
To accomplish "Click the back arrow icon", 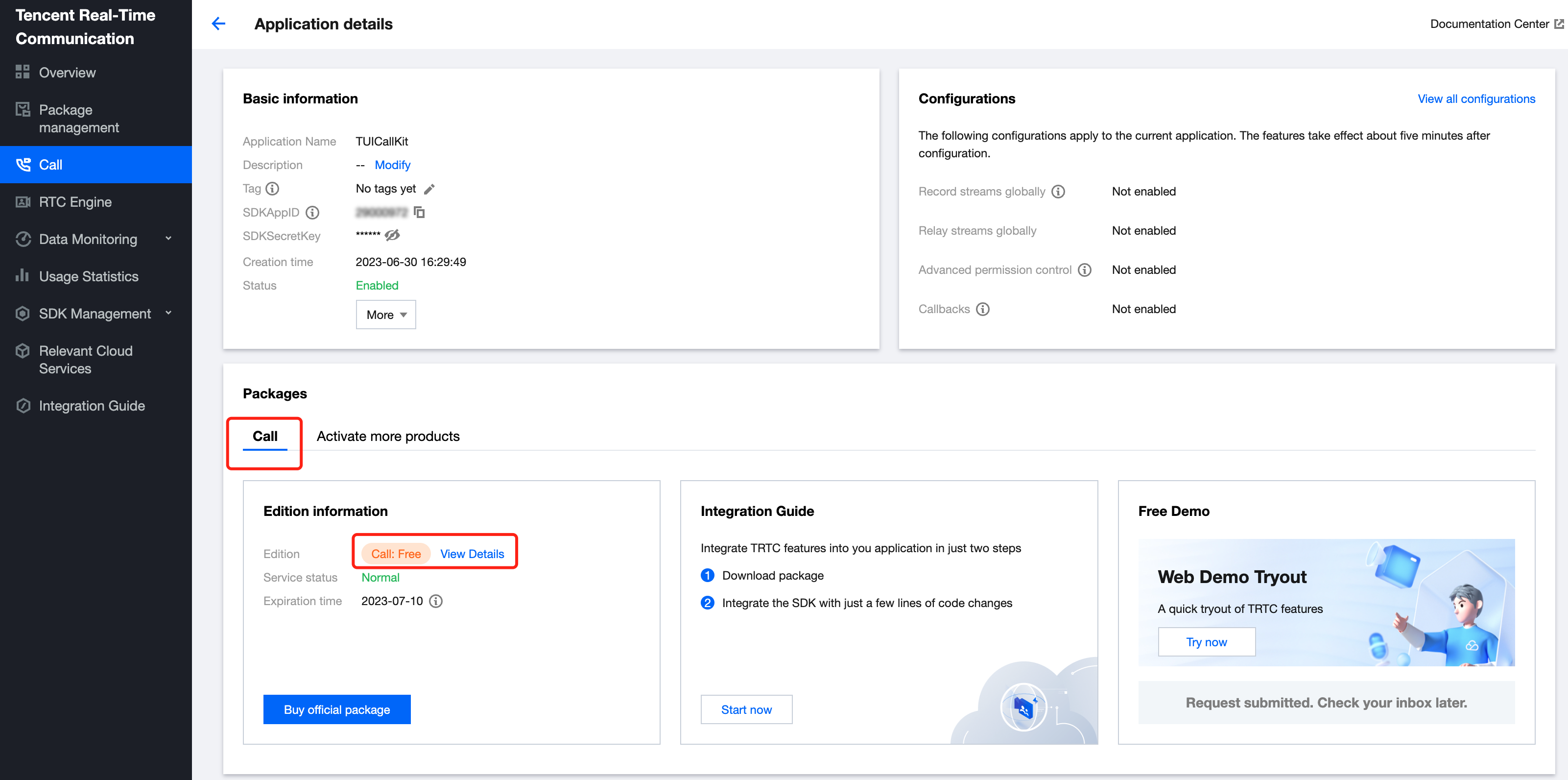I will [218, 24].
